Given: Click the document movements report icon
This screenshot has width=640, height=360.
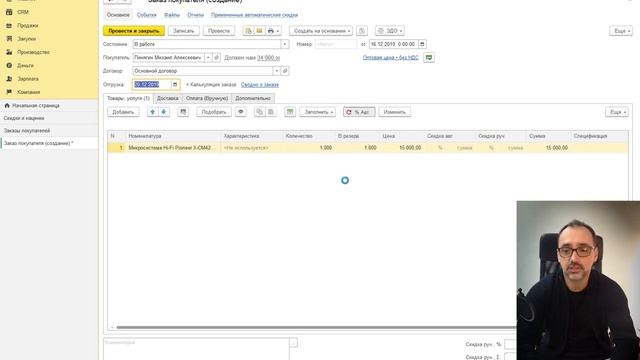Looking at the screenshot, I should click(248, 31).
